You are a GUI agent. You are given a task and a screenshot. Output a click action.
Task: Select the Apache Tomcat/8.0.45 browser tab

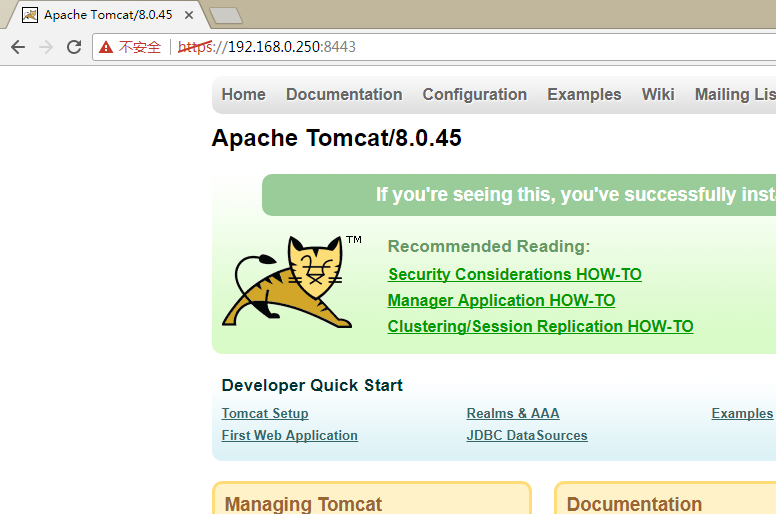point(108,15)
